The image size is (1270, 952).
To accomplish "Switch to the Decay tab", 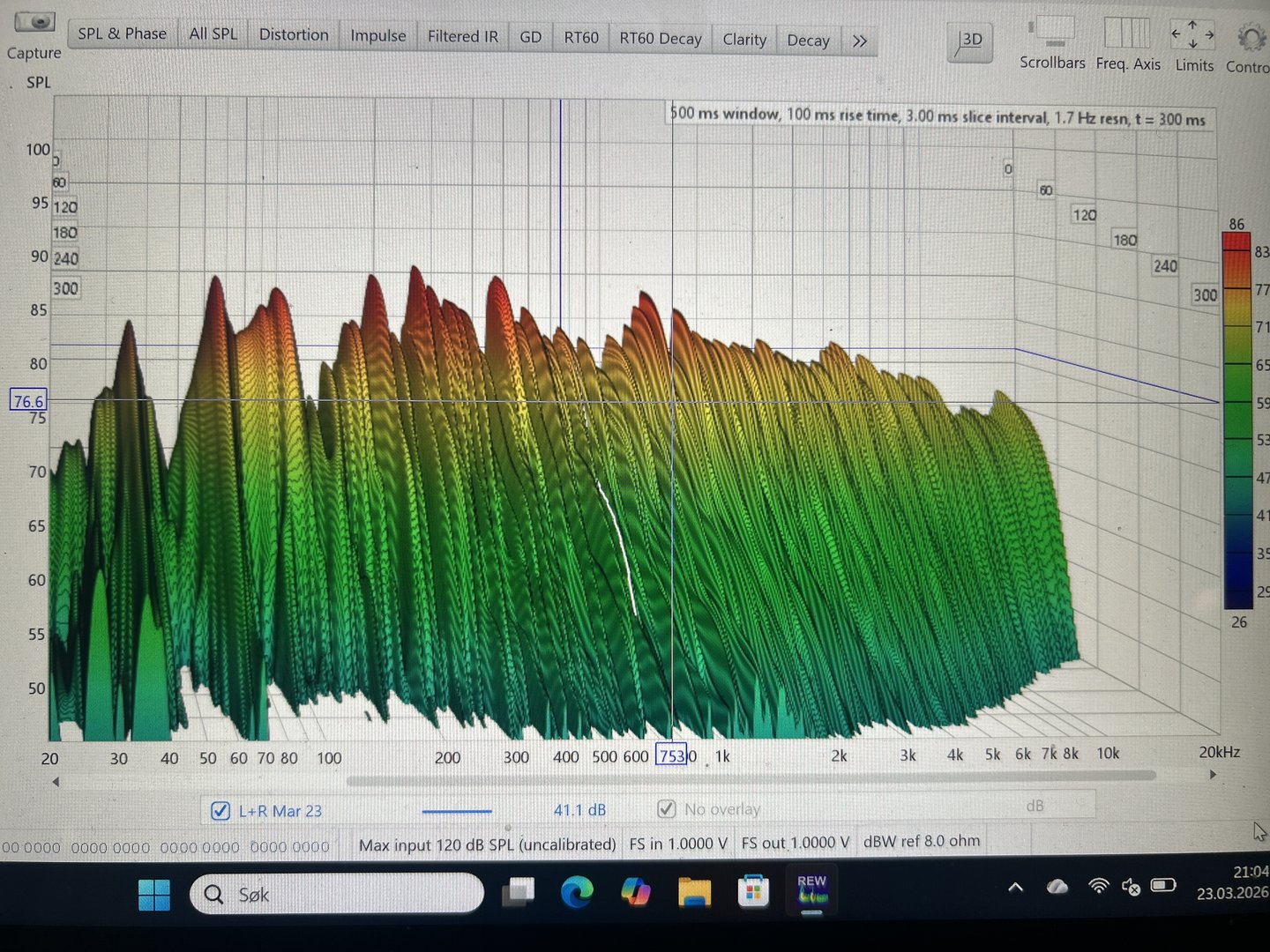I will [x=808, y=41].
